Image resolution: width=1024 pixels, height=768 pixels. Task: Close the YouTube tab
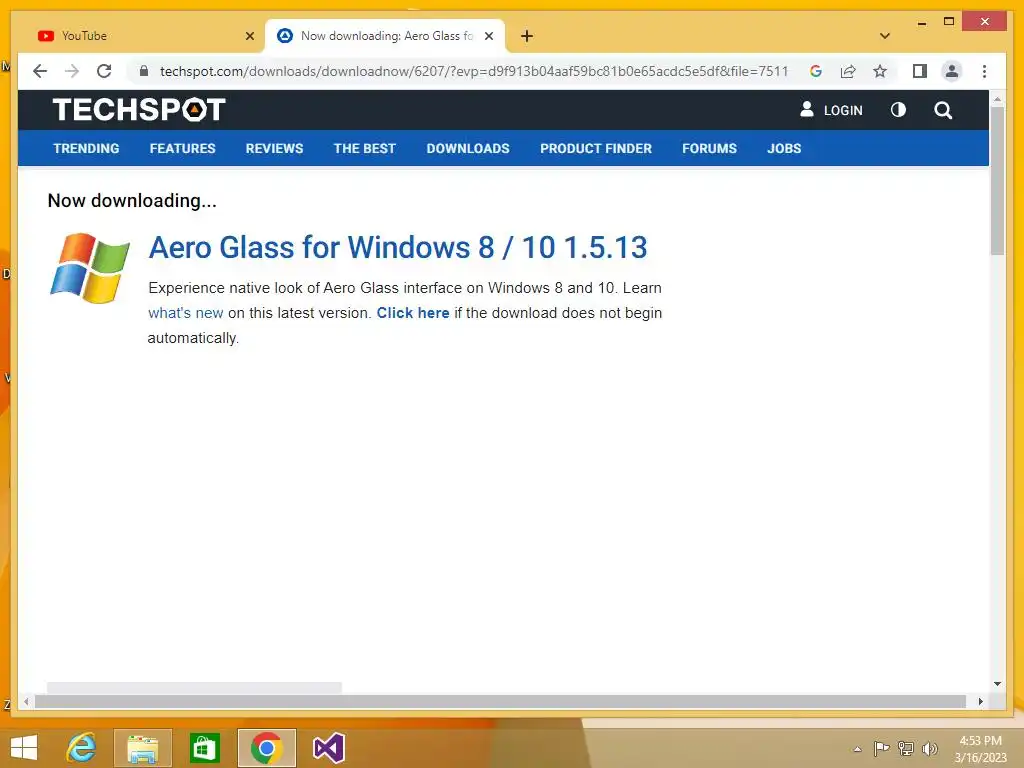[249, 36]
